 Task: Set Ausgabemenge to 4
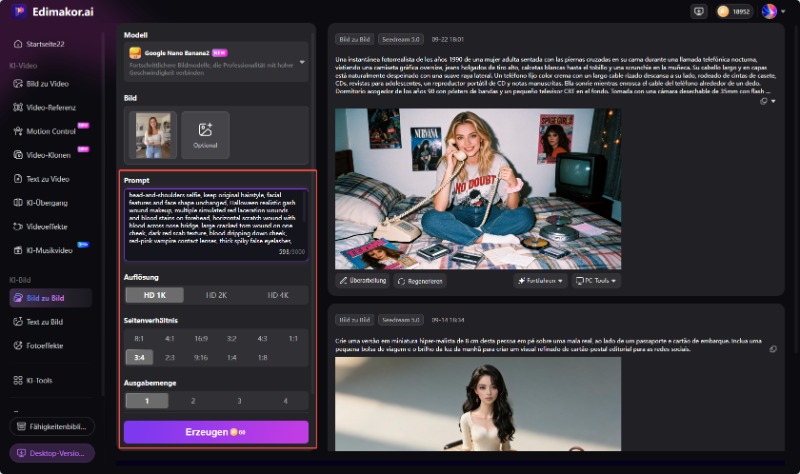coord(285,401)
